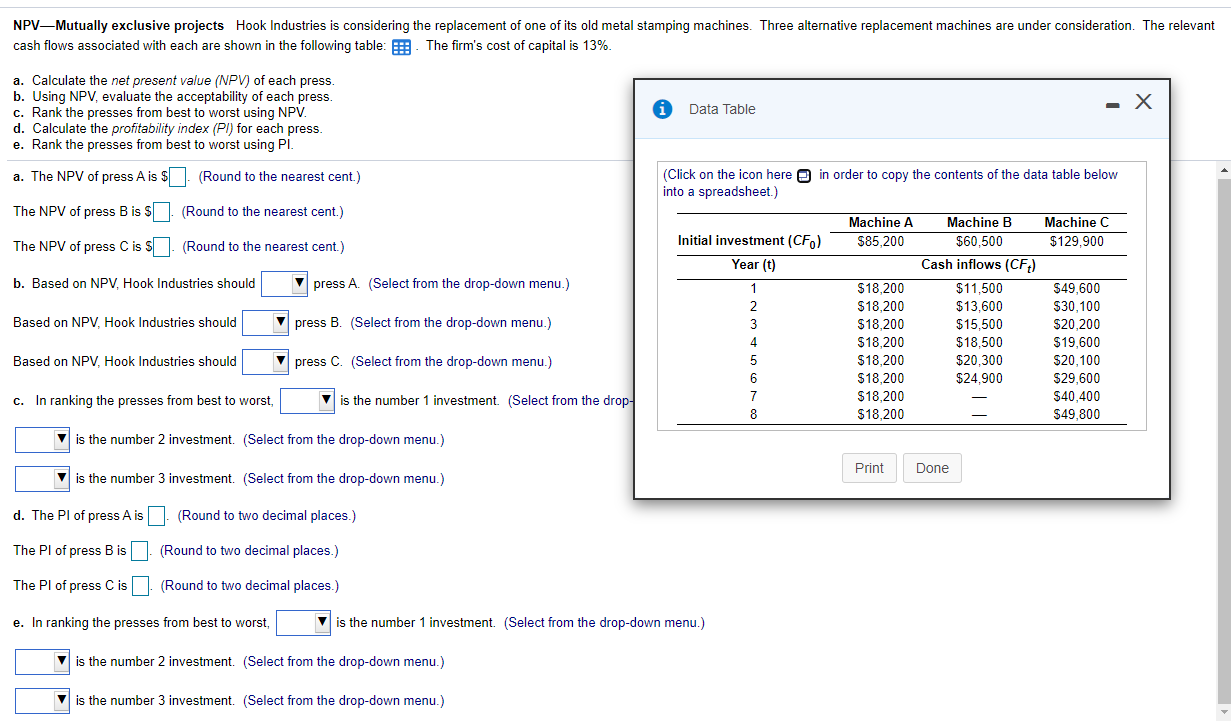Click the Machine B column header
The height and width of the screenshot is (721, 1231).
click(979, 223)
